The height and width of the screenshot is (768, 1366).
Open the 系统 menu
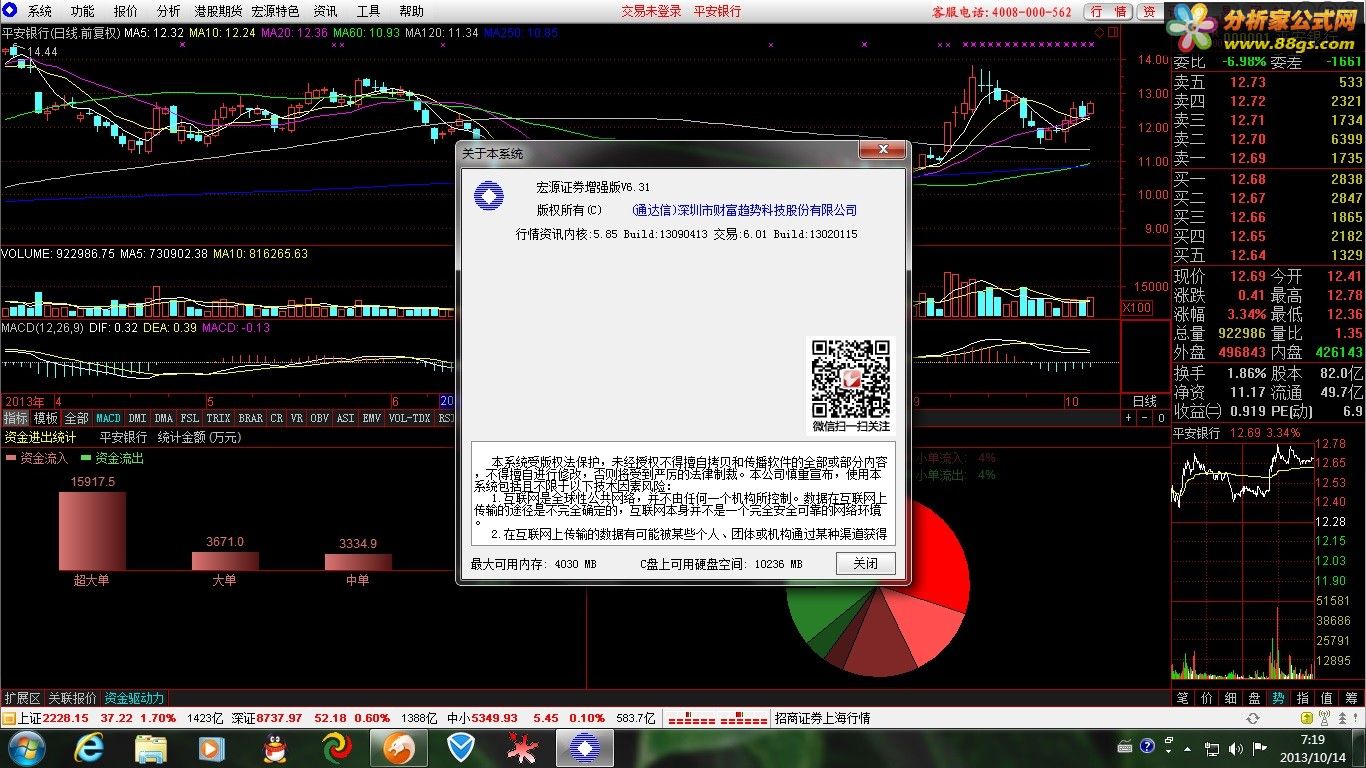[39, 11]
